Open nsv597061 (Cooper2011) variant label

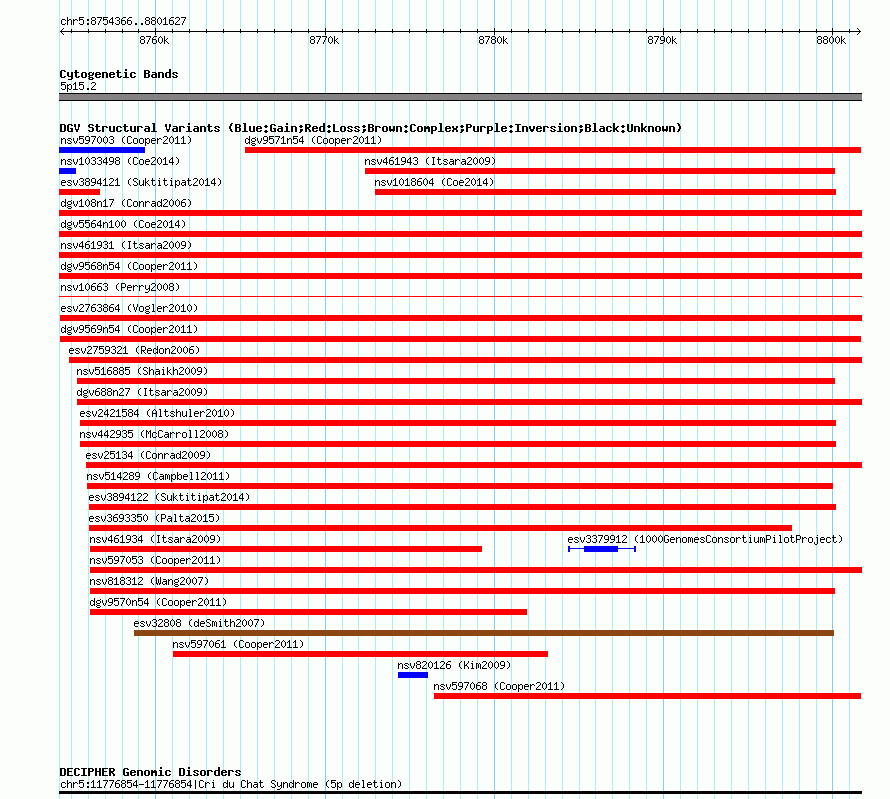[238, 644]
